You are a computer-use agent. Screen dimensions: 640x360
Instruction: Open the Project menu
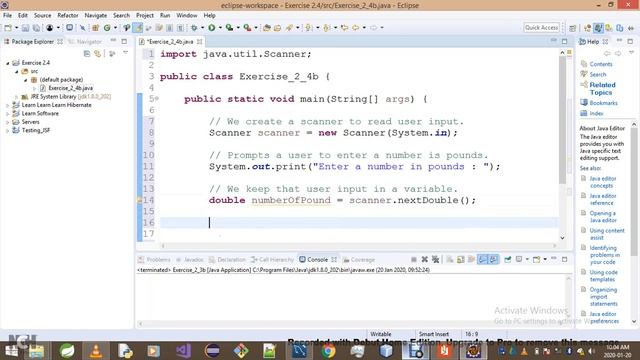point(144,16)
